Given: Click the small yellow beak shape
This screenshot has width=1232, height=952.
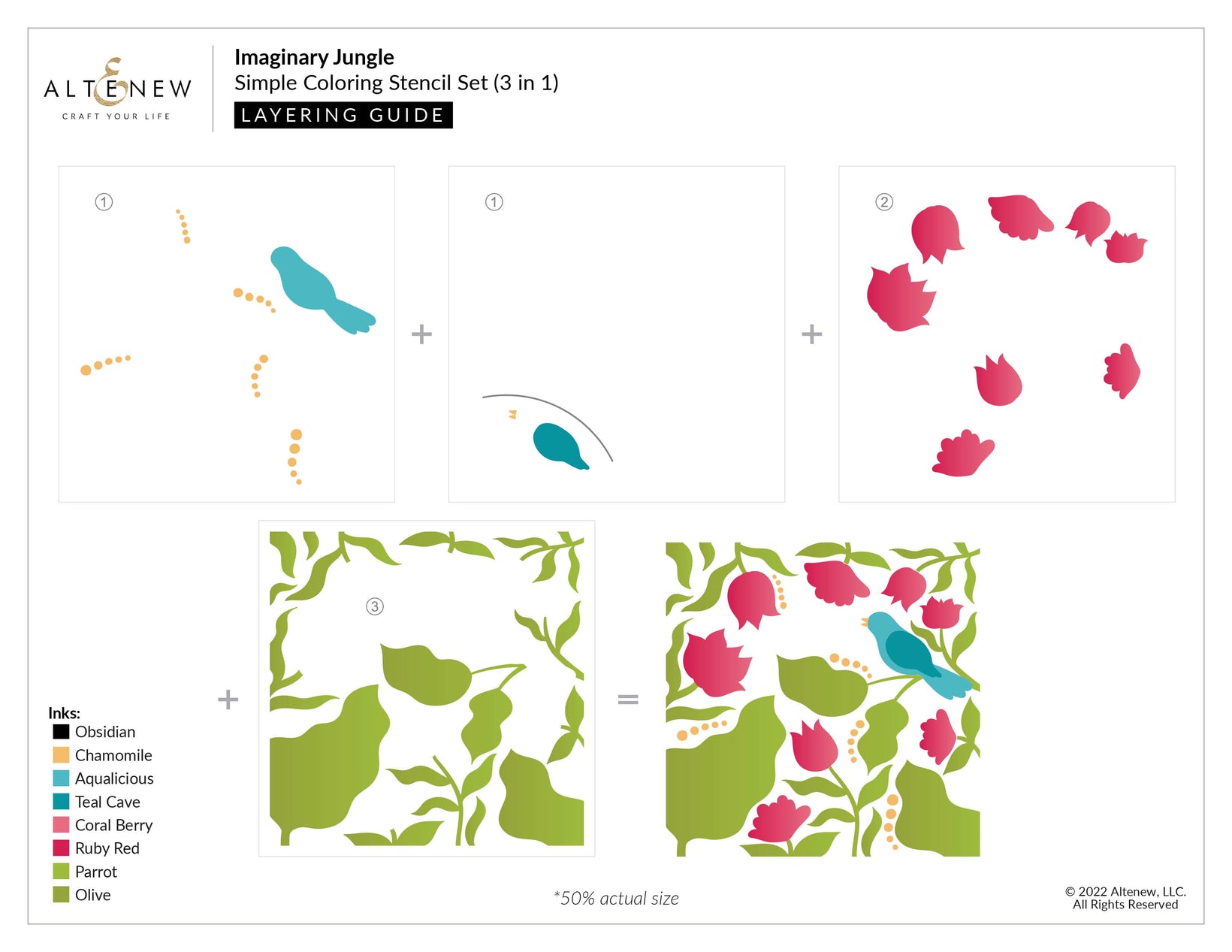Looking at the screenshot, I should (x=513, y=414).
